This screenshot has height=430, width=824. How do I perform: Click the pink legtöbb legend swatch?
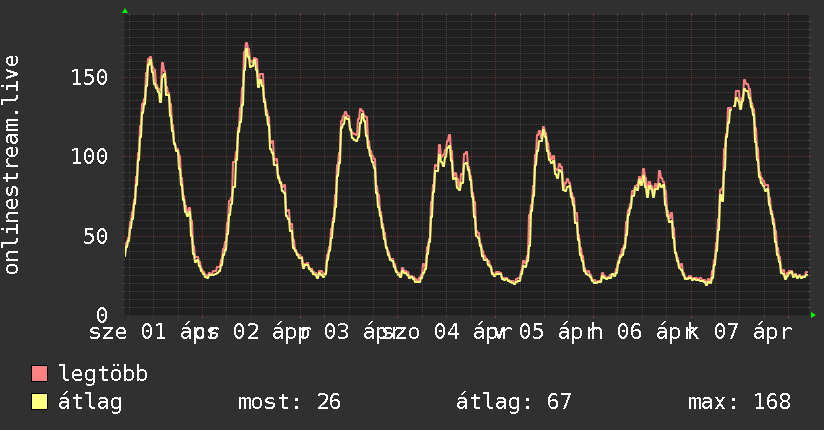tap(40, 375)
